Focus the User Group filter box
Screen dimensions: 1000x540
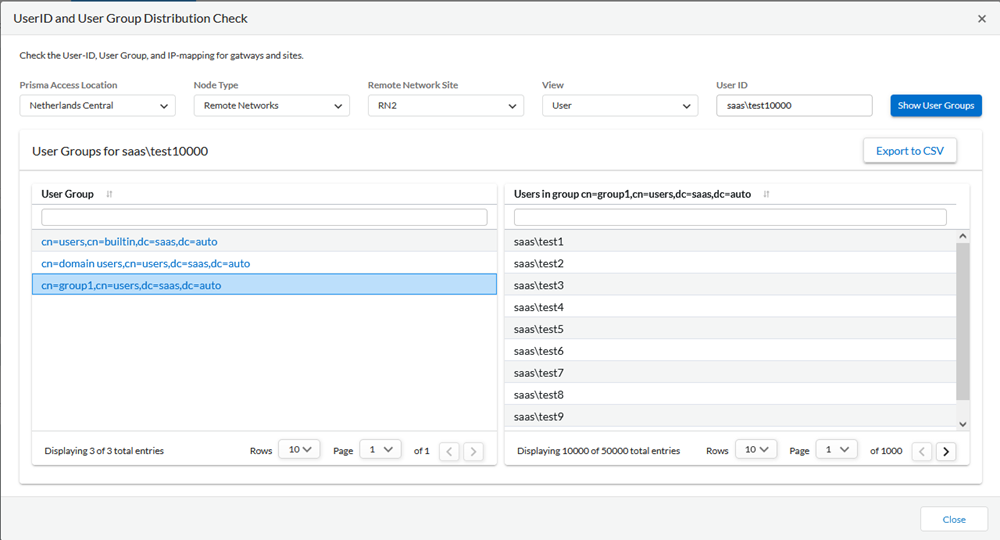pyautogui.click(x=264, y=217)
